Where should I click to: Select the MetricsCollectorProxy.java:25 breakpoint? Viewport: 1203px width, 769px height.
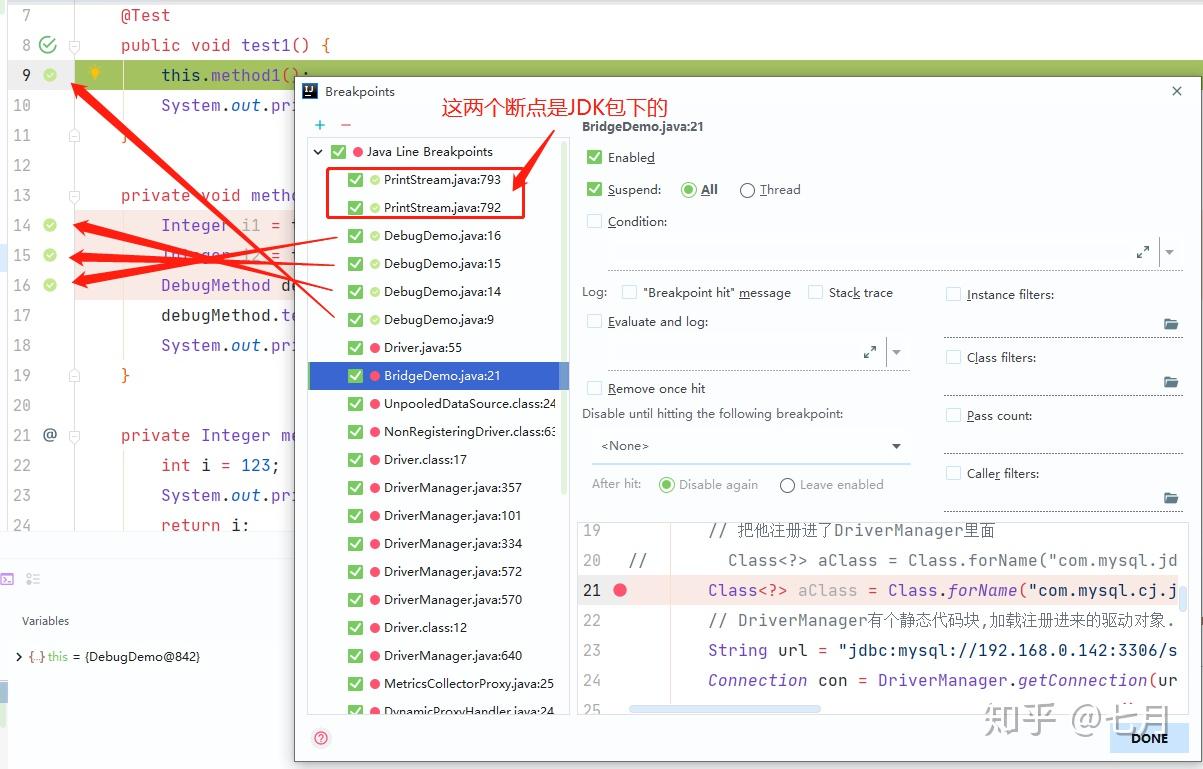click(468, 684)
